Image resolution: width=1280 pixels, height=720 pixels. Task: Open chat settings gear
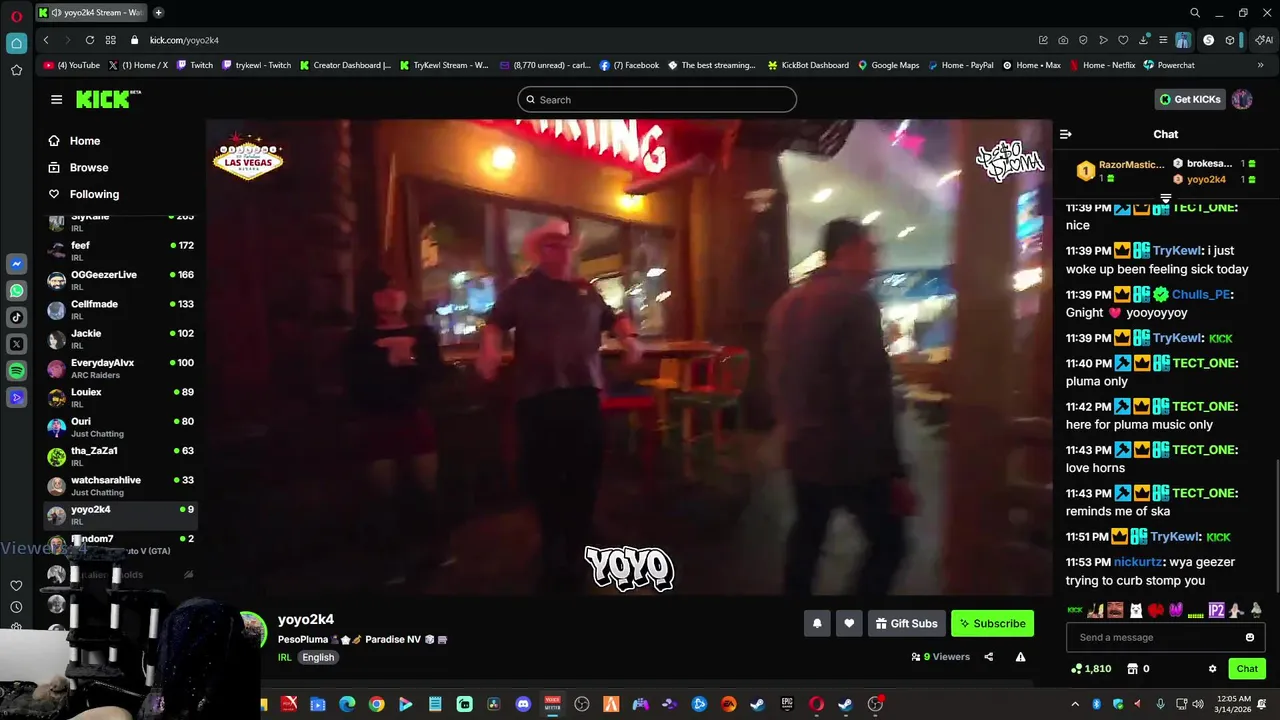click(1212, 669)
